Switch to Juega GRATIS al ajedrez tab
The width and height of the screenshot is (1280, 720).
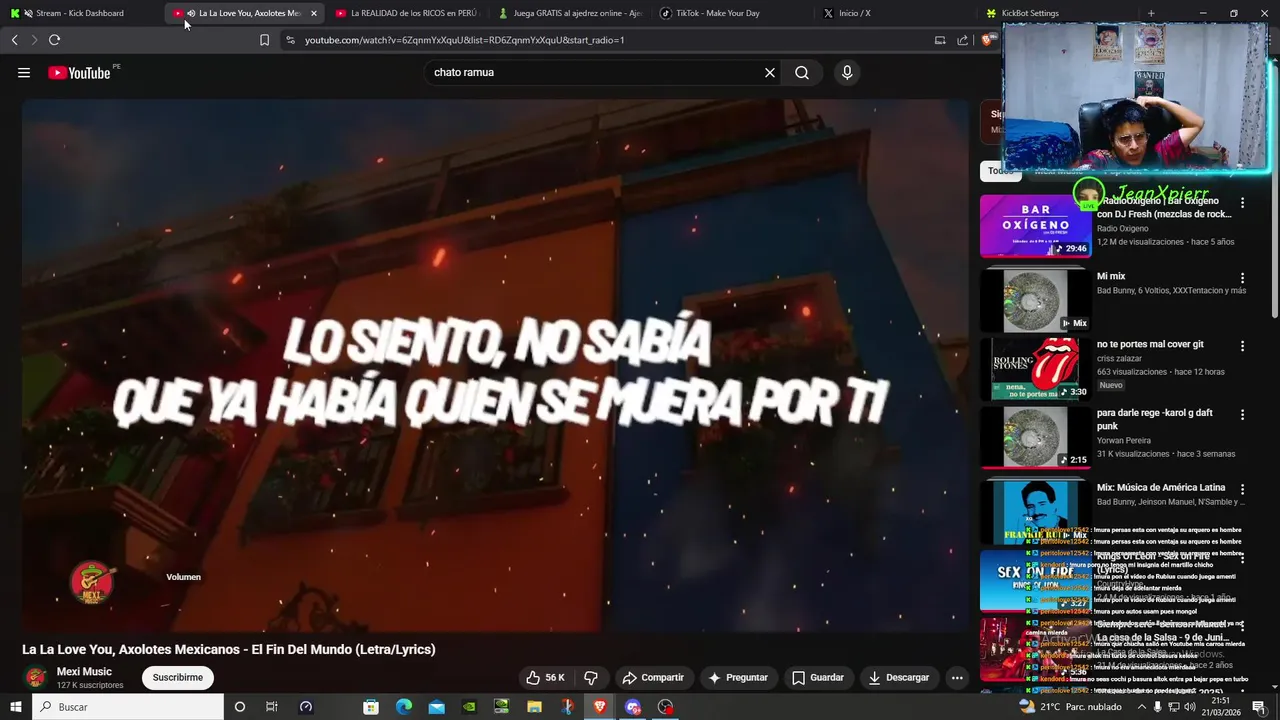pos(570,13)
